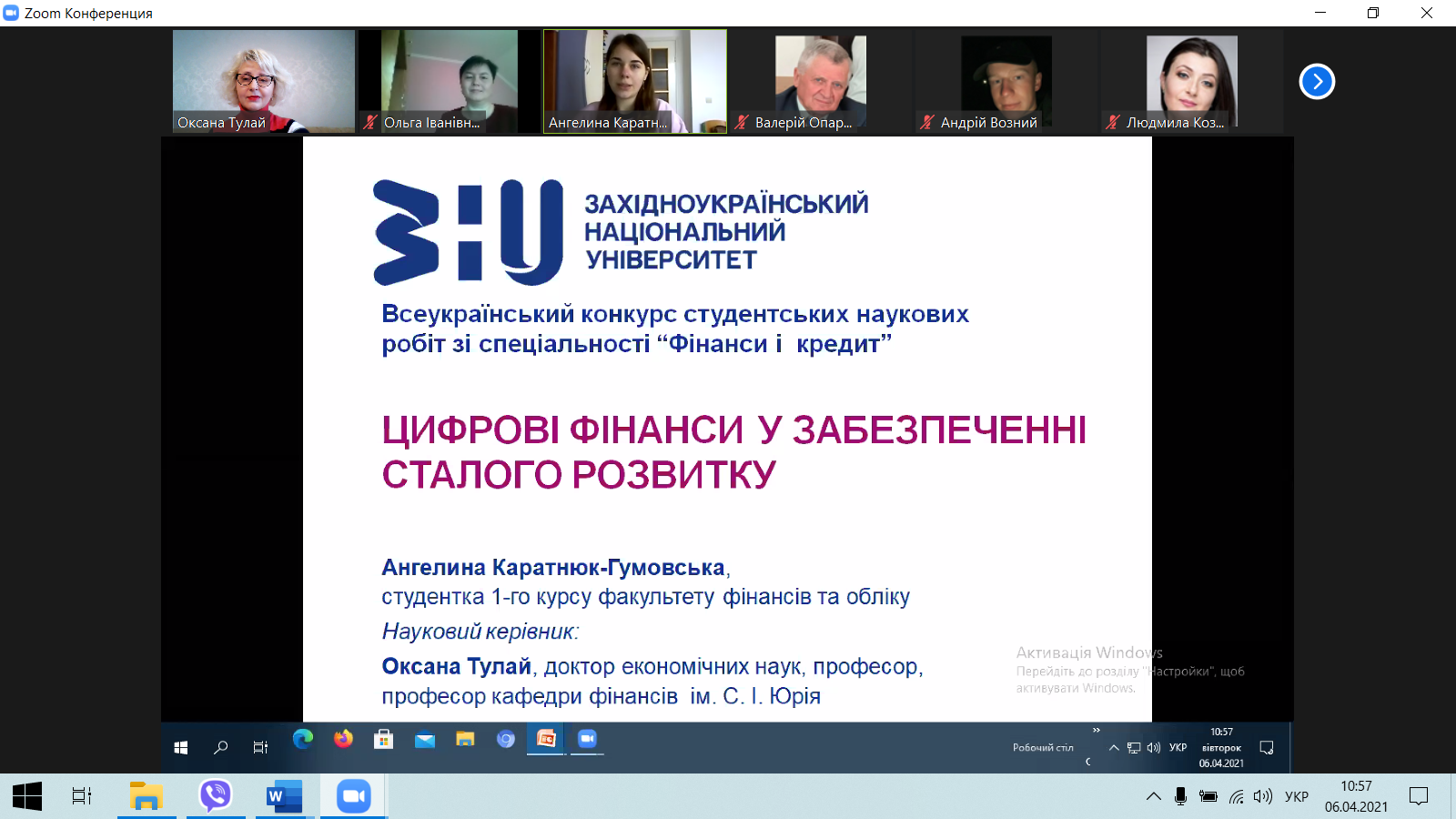Open Firefox in shared screen taskbar

pyautogui.click(x=343, y=739)
